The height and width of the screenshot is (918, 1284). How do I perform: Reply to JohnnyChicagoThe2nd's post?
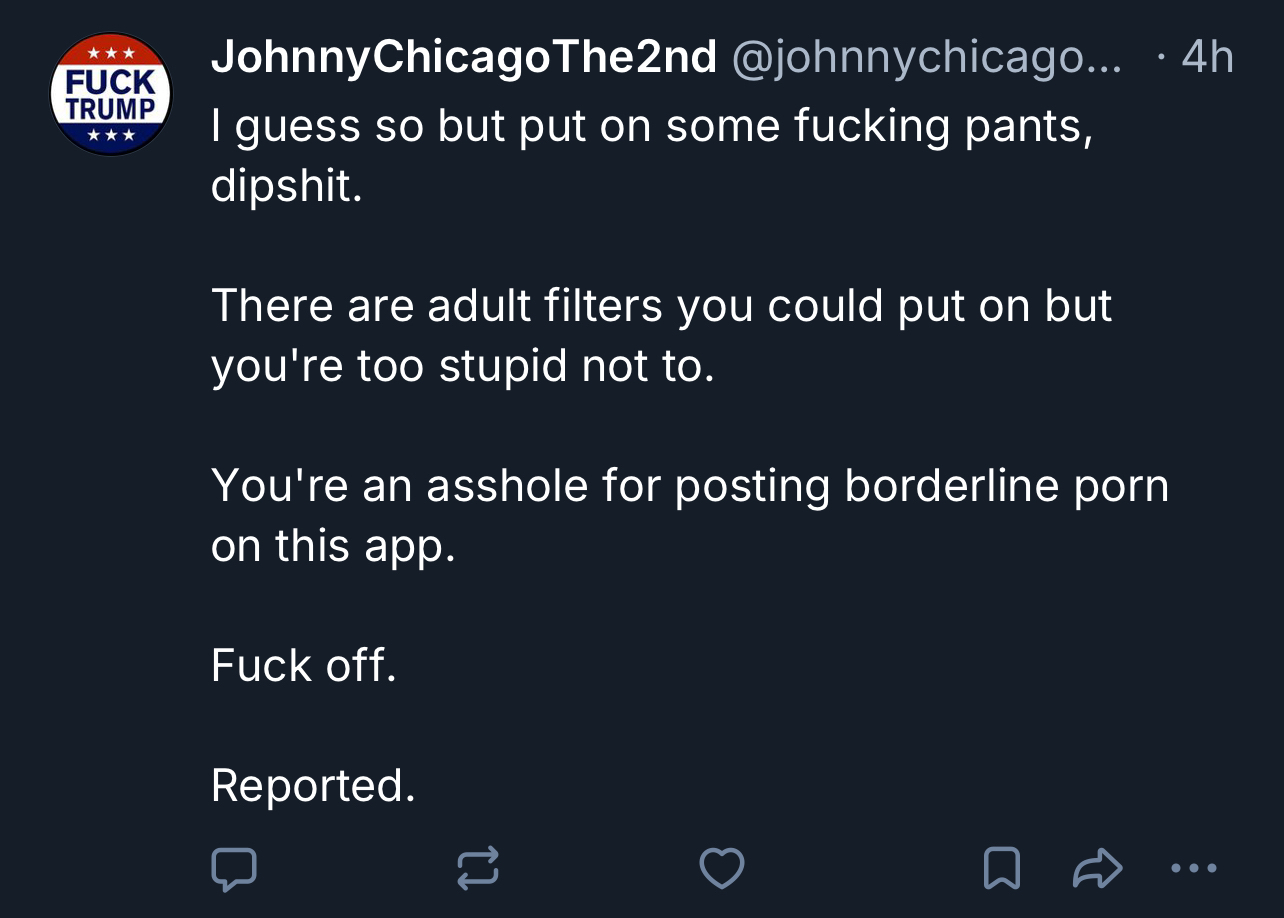[x=234, y=868]
